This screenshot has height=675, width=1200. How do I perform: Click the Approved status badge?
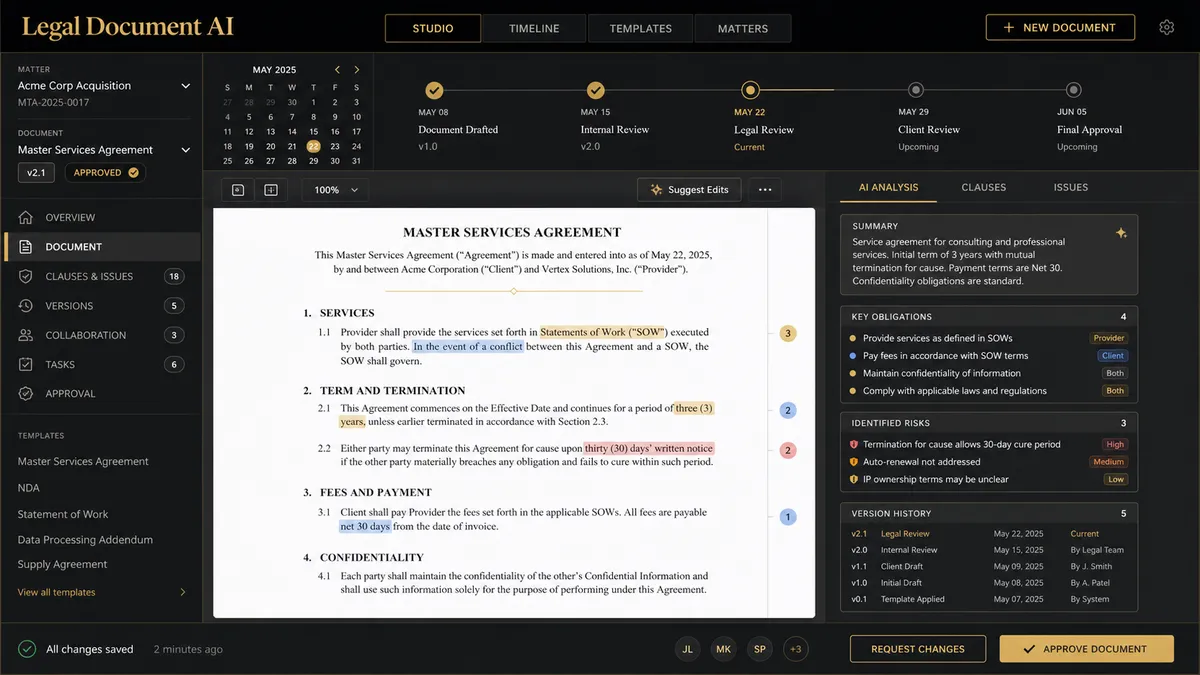click(x=105, y=172)
